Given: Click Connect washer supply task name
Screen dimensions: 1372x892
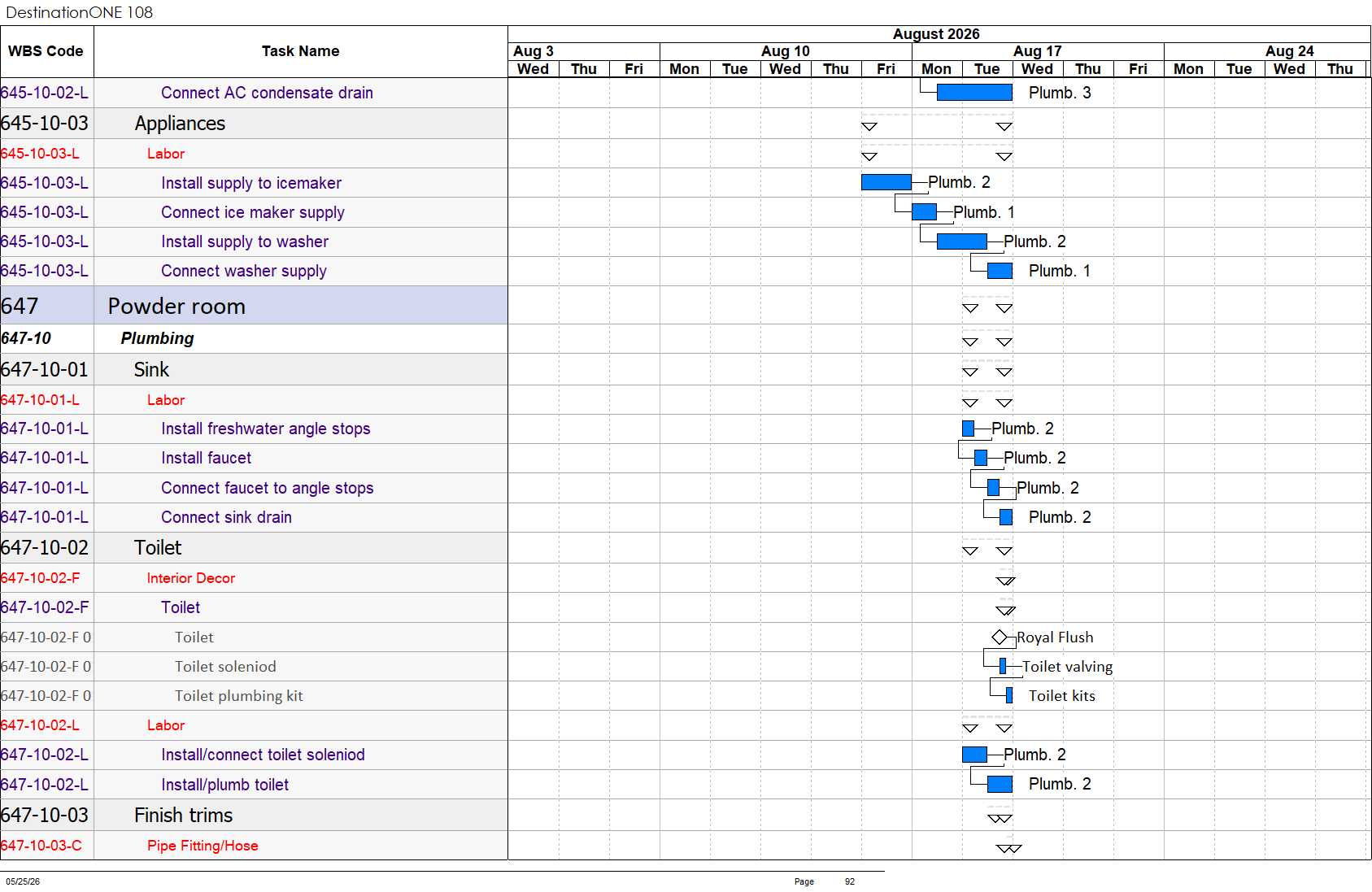Looking at the screenshot, I should pyautogui.click(x=244, y=271).
